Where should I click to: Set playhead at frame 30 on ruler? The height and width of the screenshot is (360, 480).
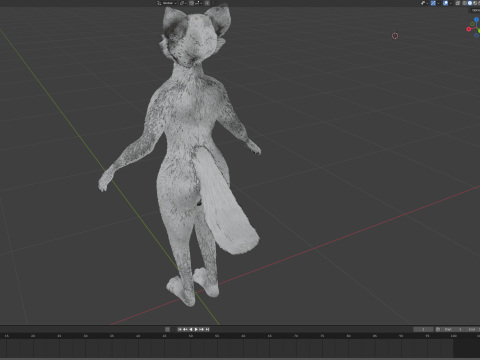[86, 336]
